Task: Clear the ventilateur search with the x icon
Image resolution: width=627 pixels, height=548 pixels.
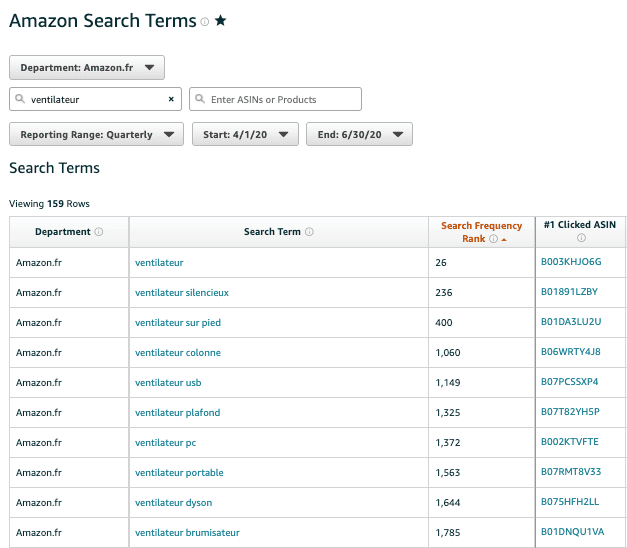Action: click(171, 99)
